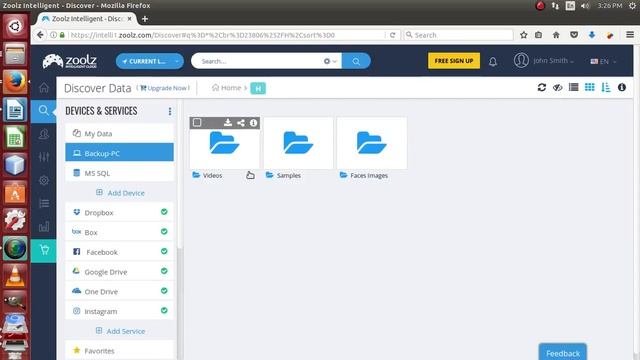The image size is (640, 360).
Task: Open the Home sidebar icon
Action: (x=44, y=87)
